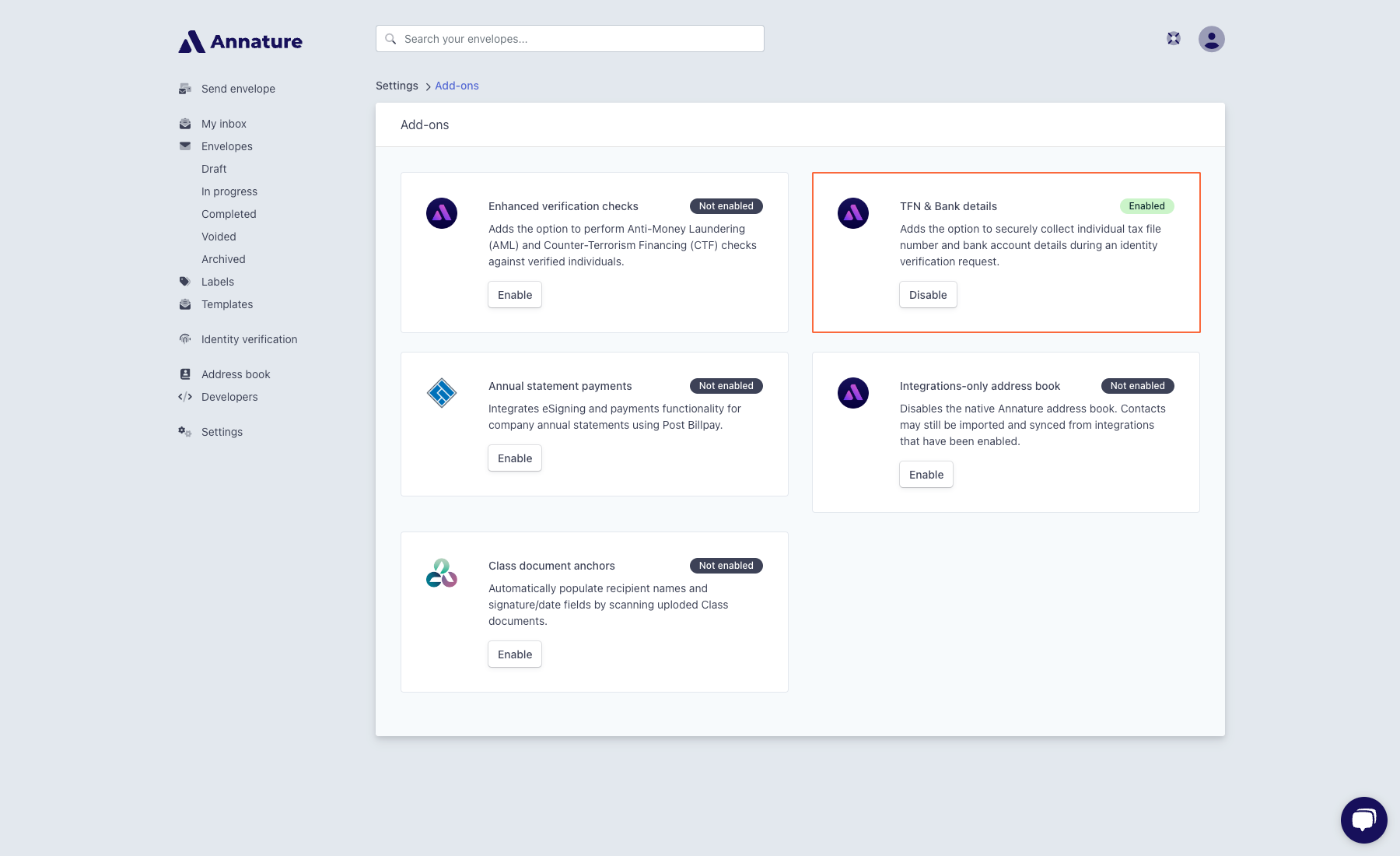Click the Class document anchors logo
Viewport: 1400px width, 856px height.
click(x=442, y=573)
